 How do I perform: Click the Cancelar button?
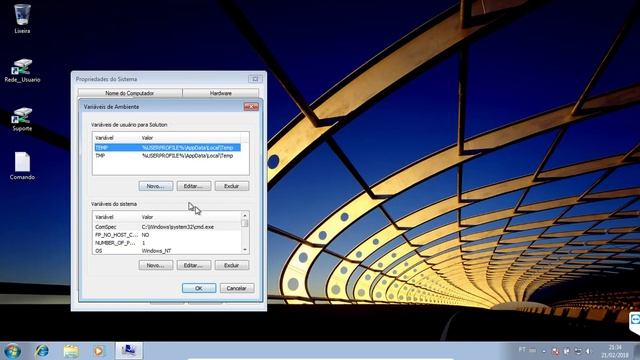pos(237,288)
